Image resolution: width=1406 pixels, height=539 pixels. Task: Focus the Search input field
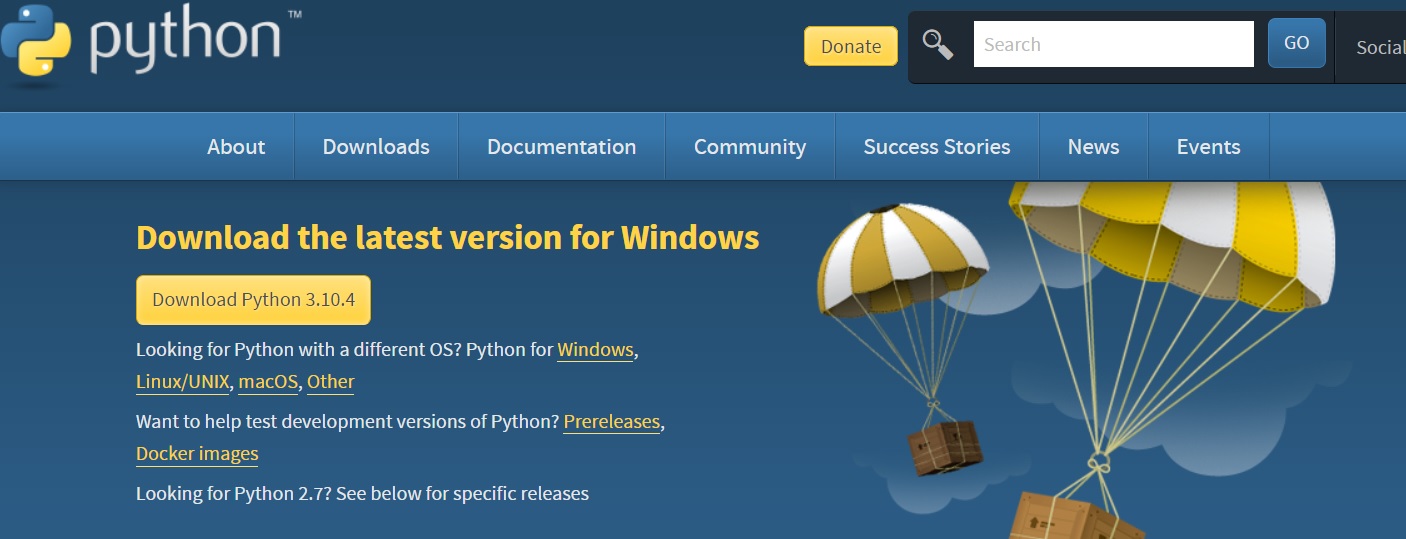point(1113,44)
